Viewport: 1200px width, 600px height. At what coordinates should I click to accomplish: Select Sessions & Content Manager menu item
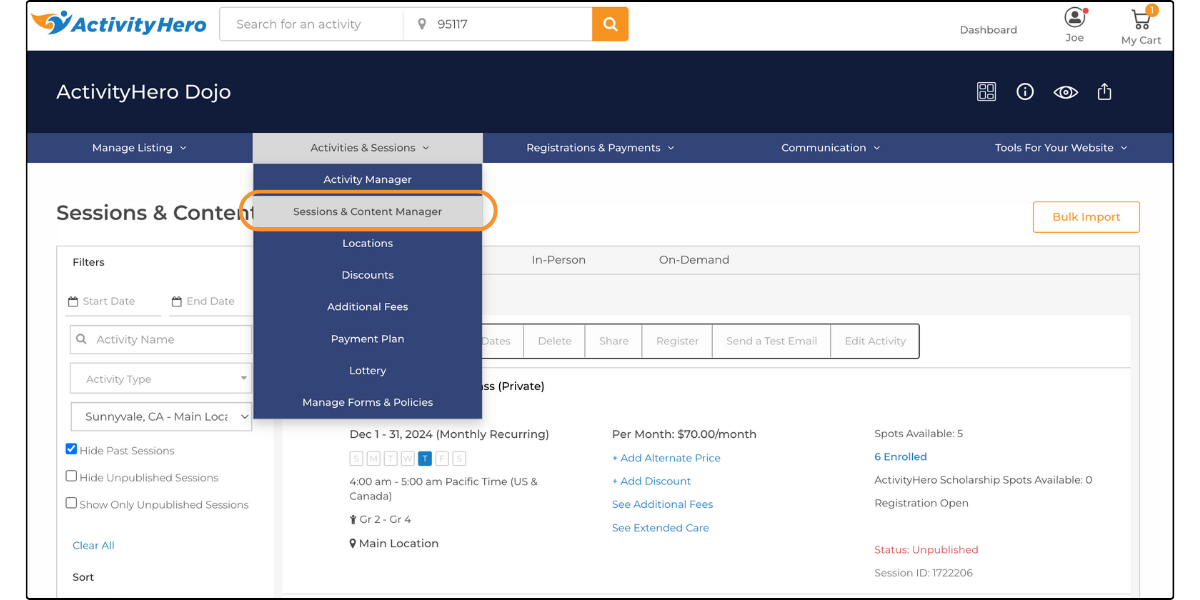pyautogui.click(x=368, y=212)
